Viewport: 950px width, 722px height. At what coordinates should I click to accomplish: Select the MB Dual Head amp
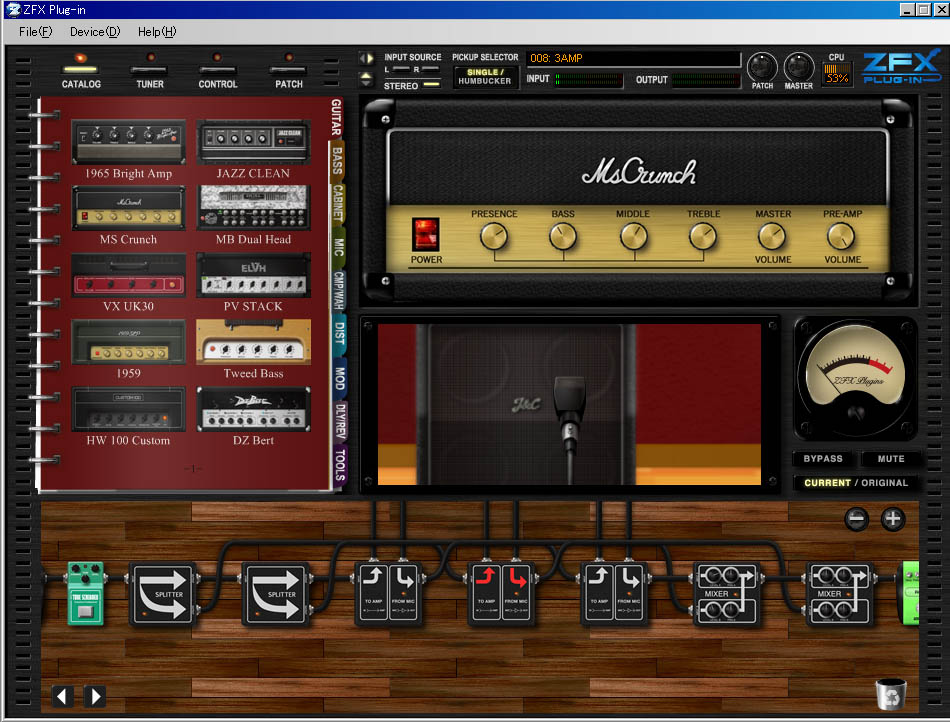pos(253,208)
